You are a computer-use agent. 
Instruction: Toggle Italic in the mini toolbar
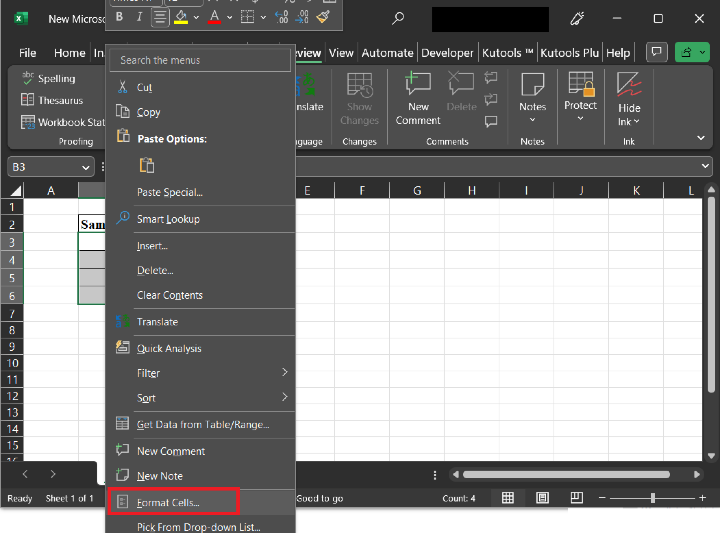139,17
